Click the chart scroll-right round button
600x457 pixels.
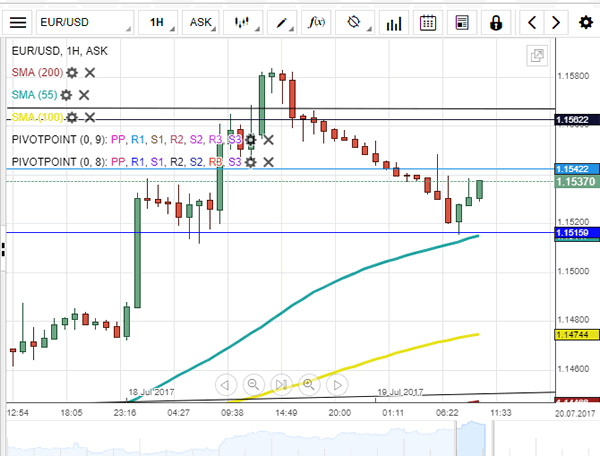(x=337, y=385)
